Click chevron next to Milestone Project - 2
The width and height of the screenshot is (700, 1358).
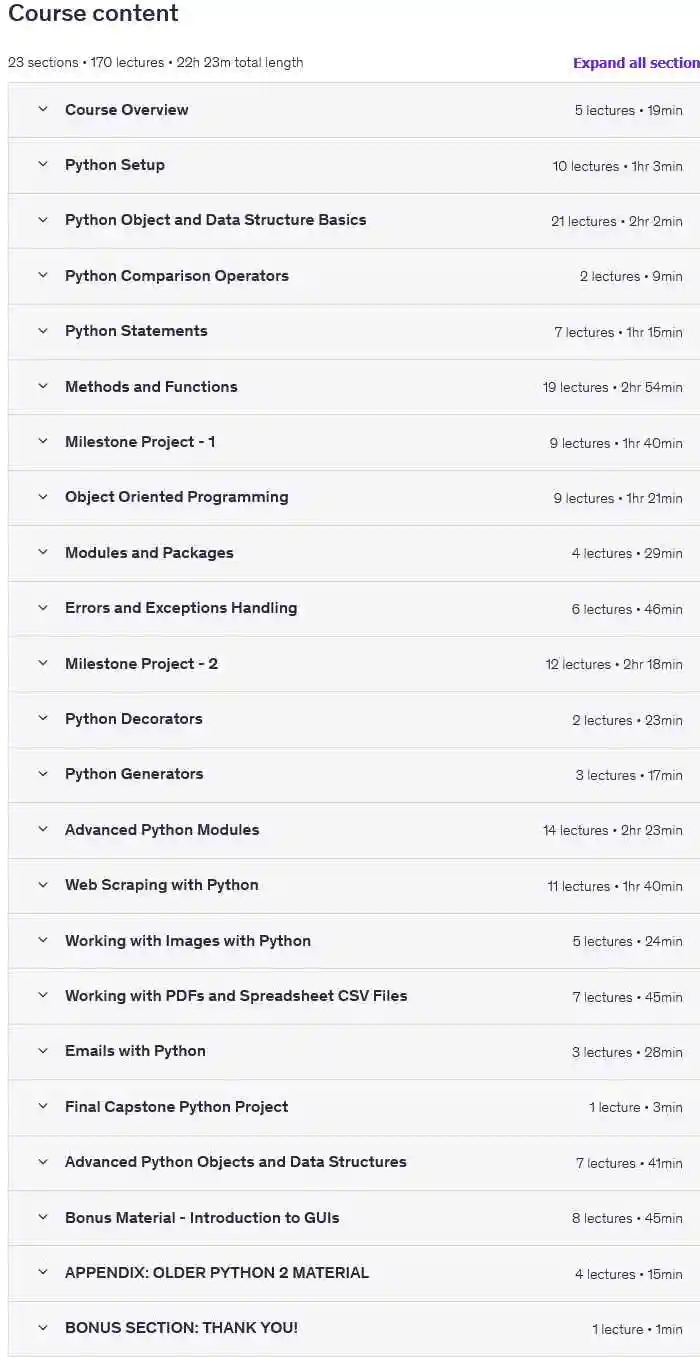(43, 664)
